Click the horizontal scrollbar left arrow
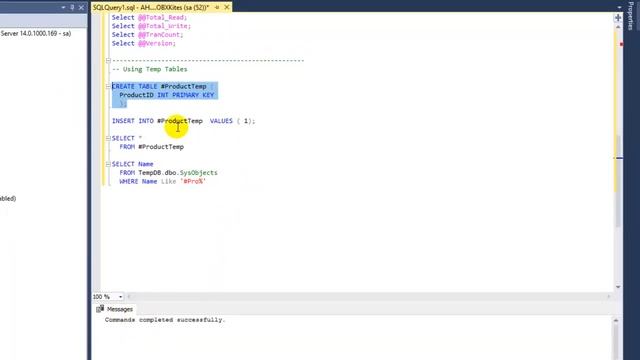Viewport: 640px width, 360px height. coord(129,297)
